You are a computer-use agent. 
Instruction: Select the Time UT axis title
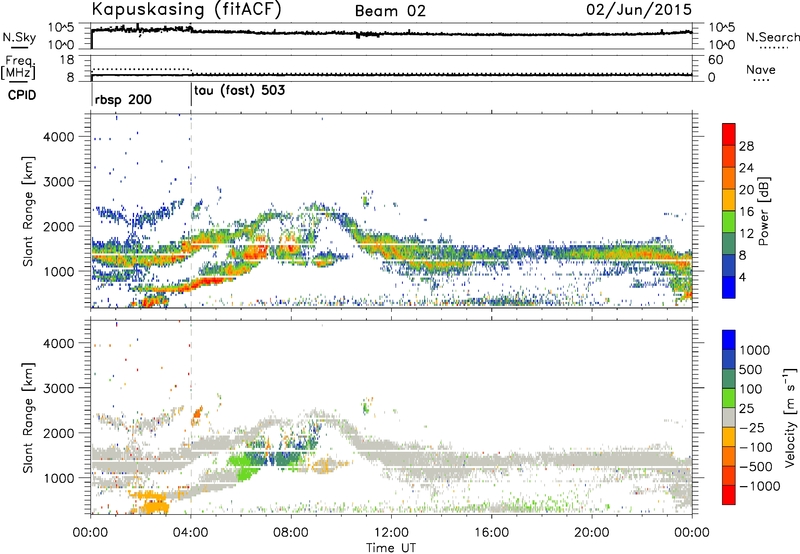tap(391, 548)
